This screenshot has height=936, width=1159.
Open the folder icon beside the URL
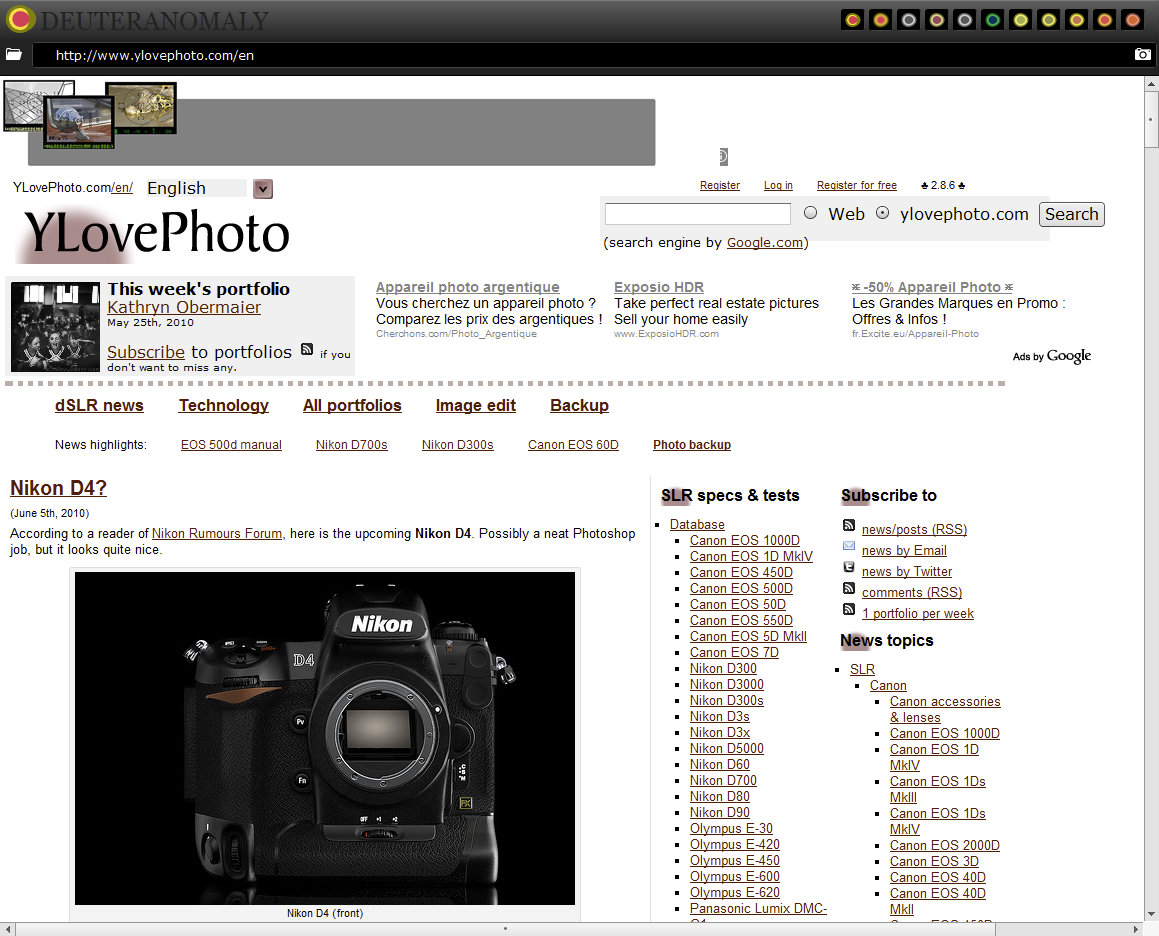coord(14,55)
